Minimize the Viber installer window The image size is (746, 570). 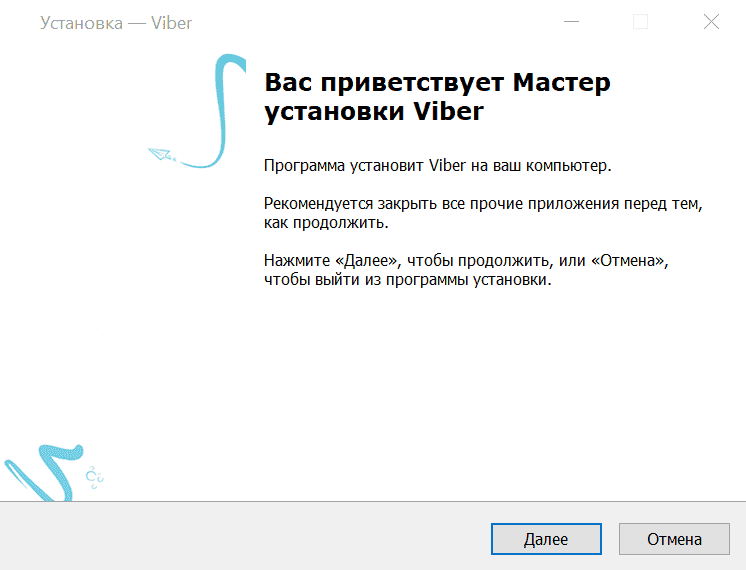click(x=571, y=22)
